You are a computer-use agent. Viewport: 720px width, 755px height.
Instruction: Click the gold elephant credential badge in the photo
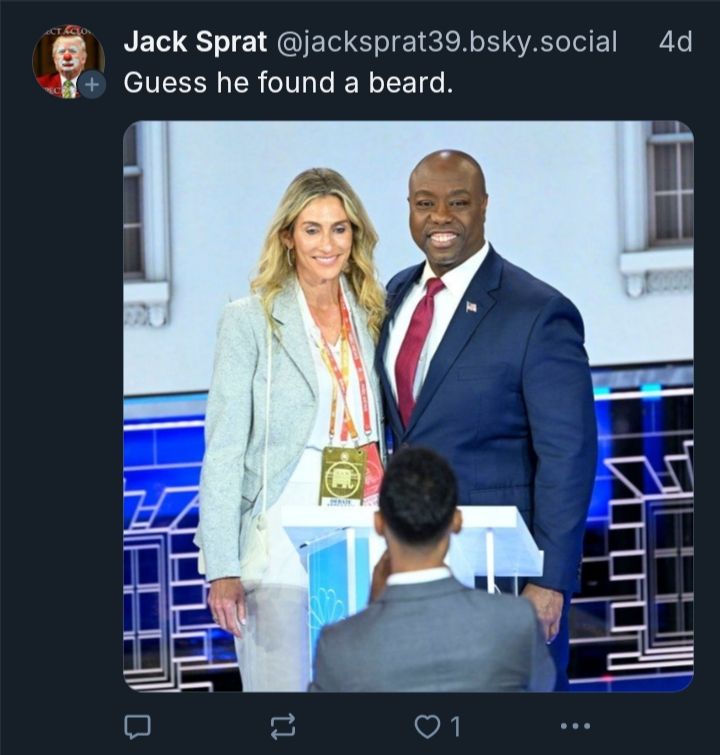tap(342, 476)
